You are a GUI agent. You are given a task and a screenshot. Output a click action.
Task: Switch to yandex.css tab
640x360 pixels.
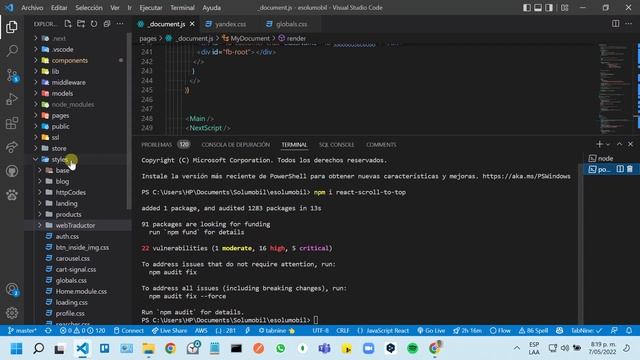point(230,24)
